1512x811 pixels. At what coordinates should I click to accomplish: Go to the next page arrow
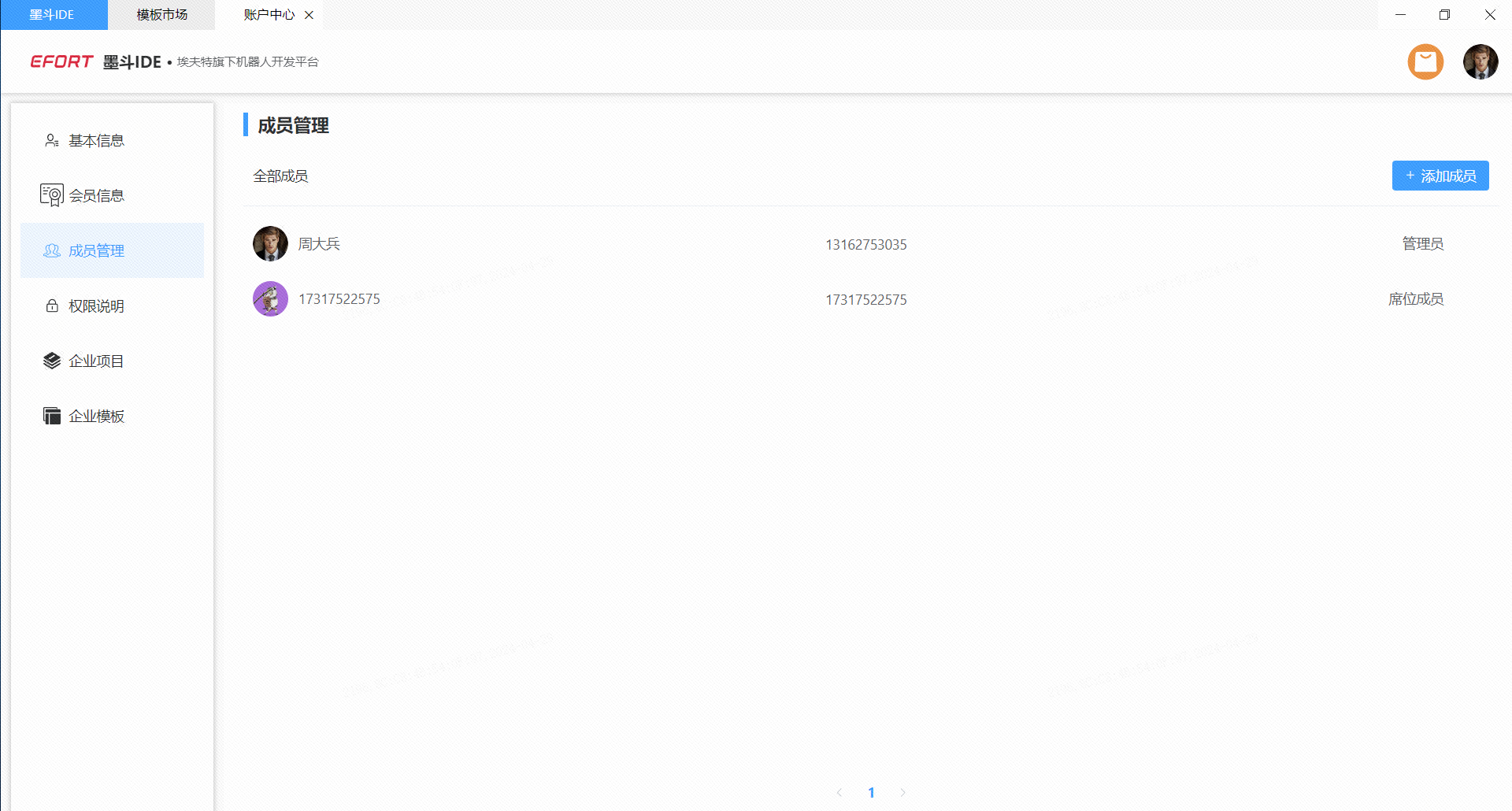[902, 792]
